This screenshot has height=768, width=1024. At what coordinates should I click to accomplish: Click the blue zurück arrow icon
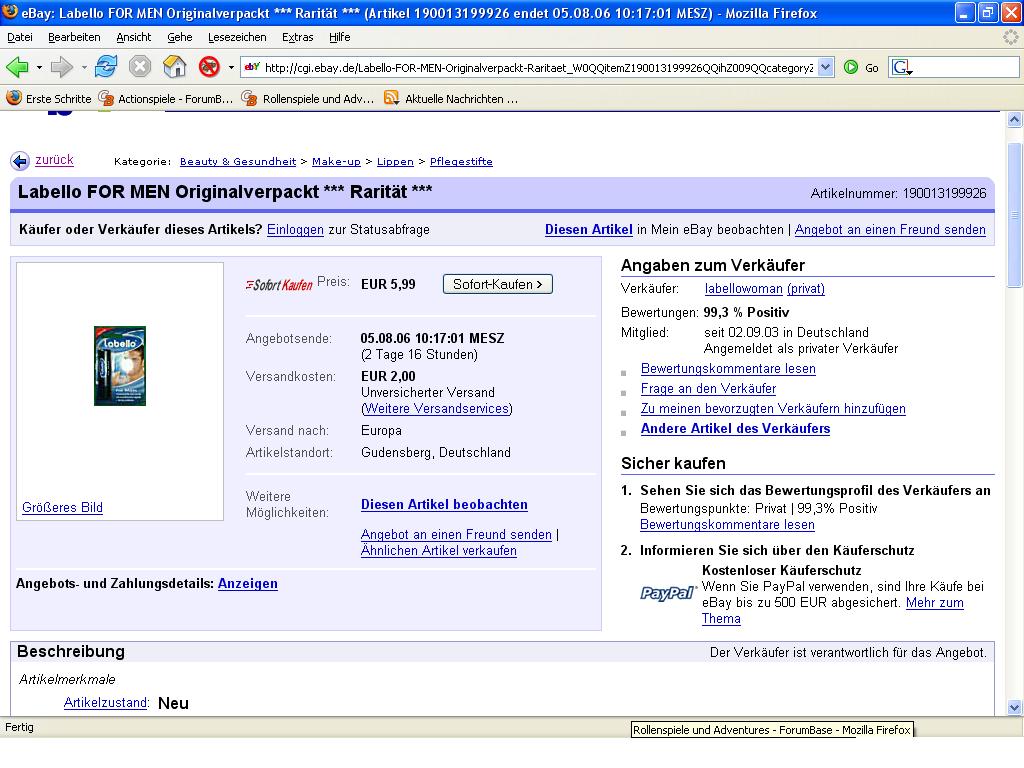point(20,161)
